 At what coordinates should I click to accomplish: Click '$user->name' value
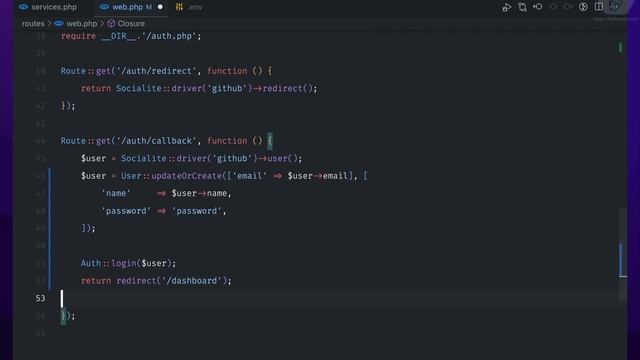click(199, 193)
